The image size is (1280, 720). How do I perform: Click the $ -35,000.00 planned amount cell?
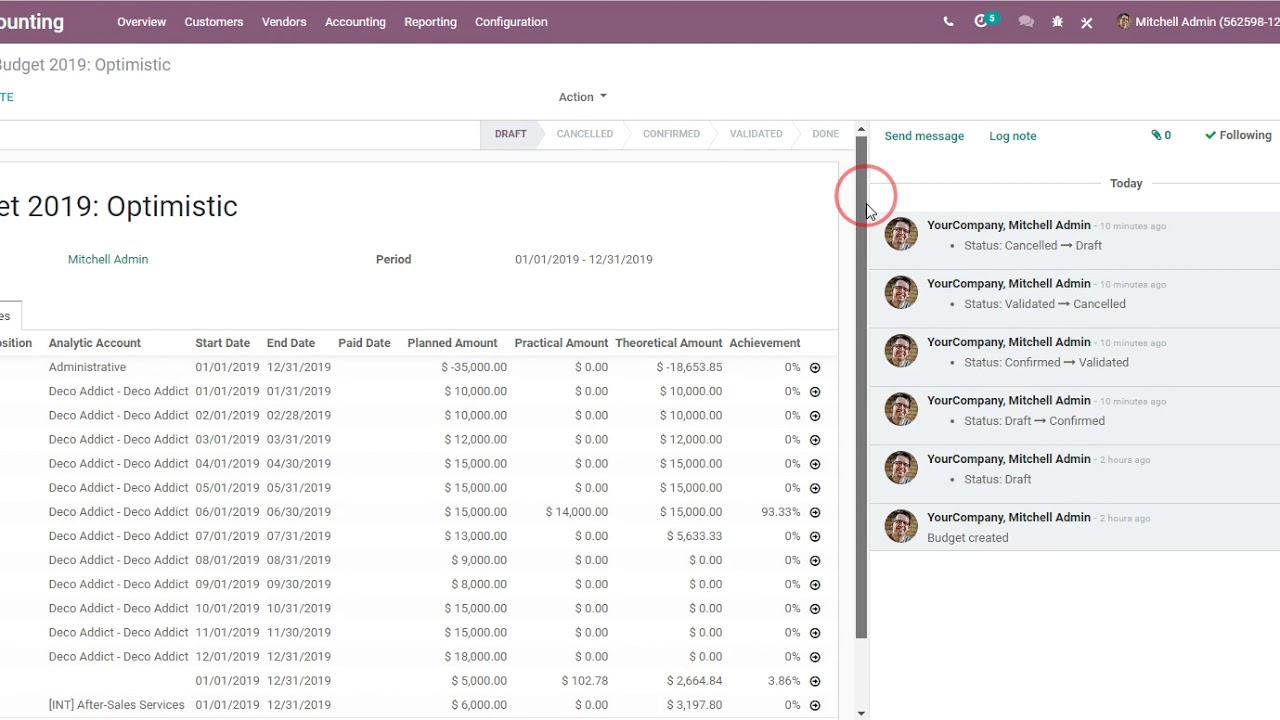[x=474, y=367]
